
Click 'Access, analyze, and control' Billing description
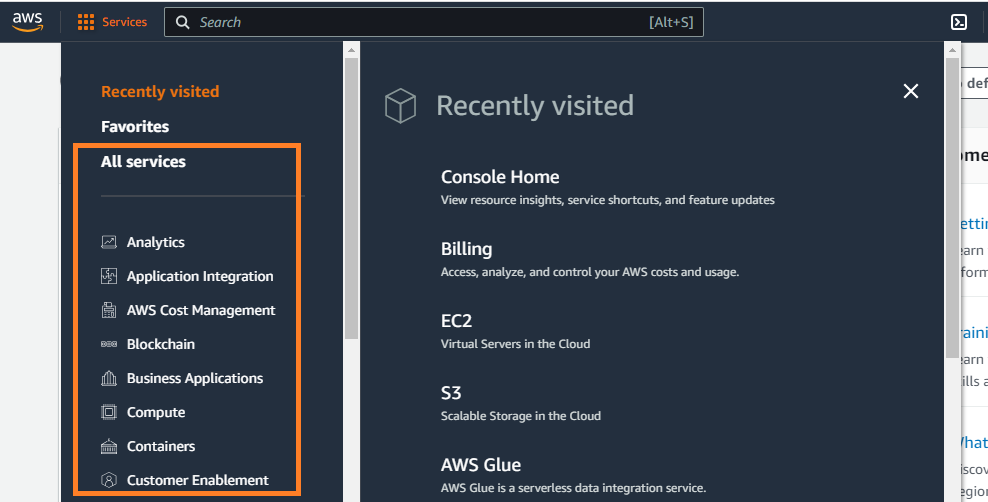click(x=590, y=272)
